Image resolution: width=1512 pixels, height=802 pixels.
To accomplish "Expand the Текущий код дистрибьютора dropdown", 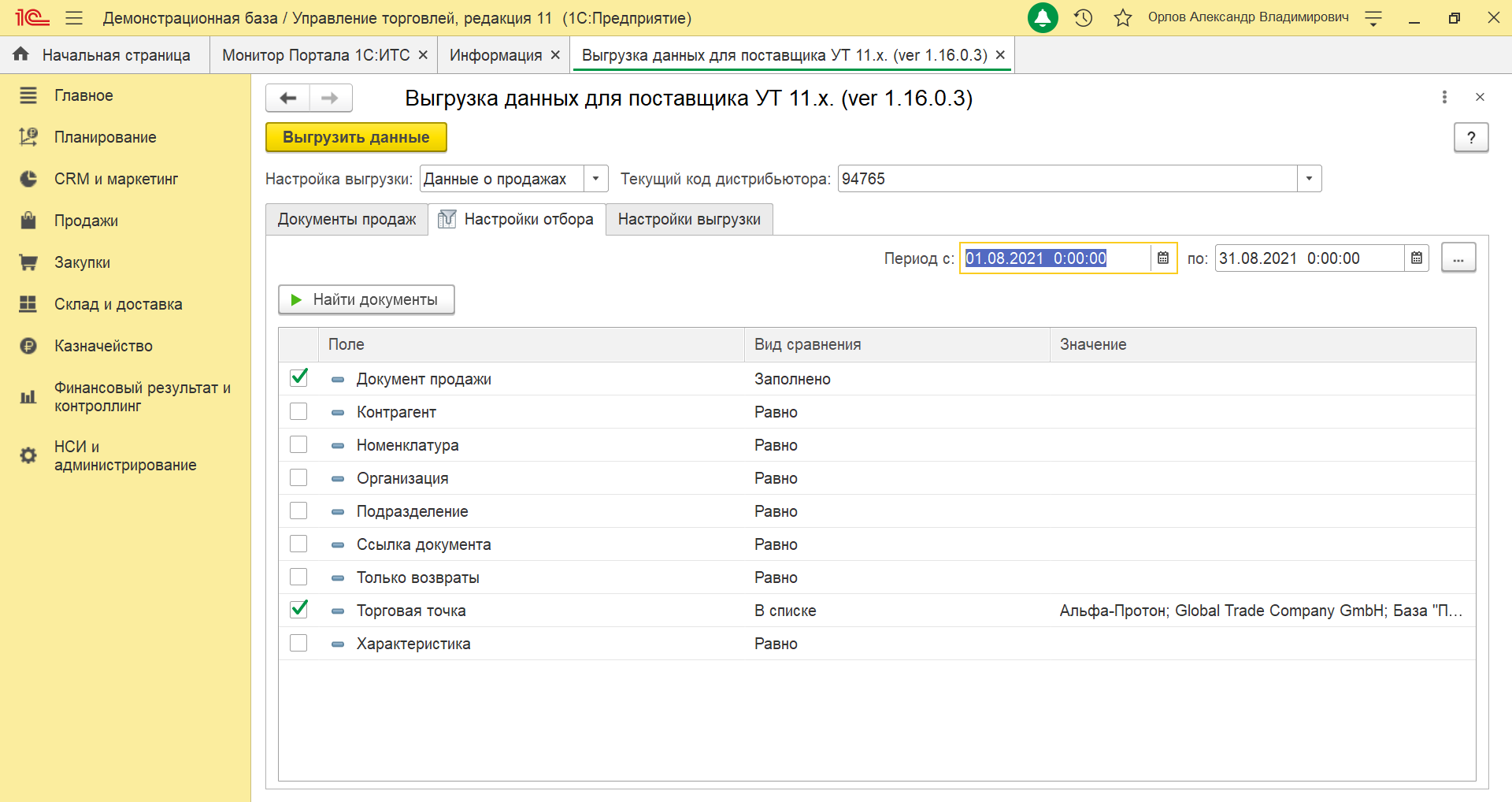I will pyautogui.click(x=1309, y=179).
